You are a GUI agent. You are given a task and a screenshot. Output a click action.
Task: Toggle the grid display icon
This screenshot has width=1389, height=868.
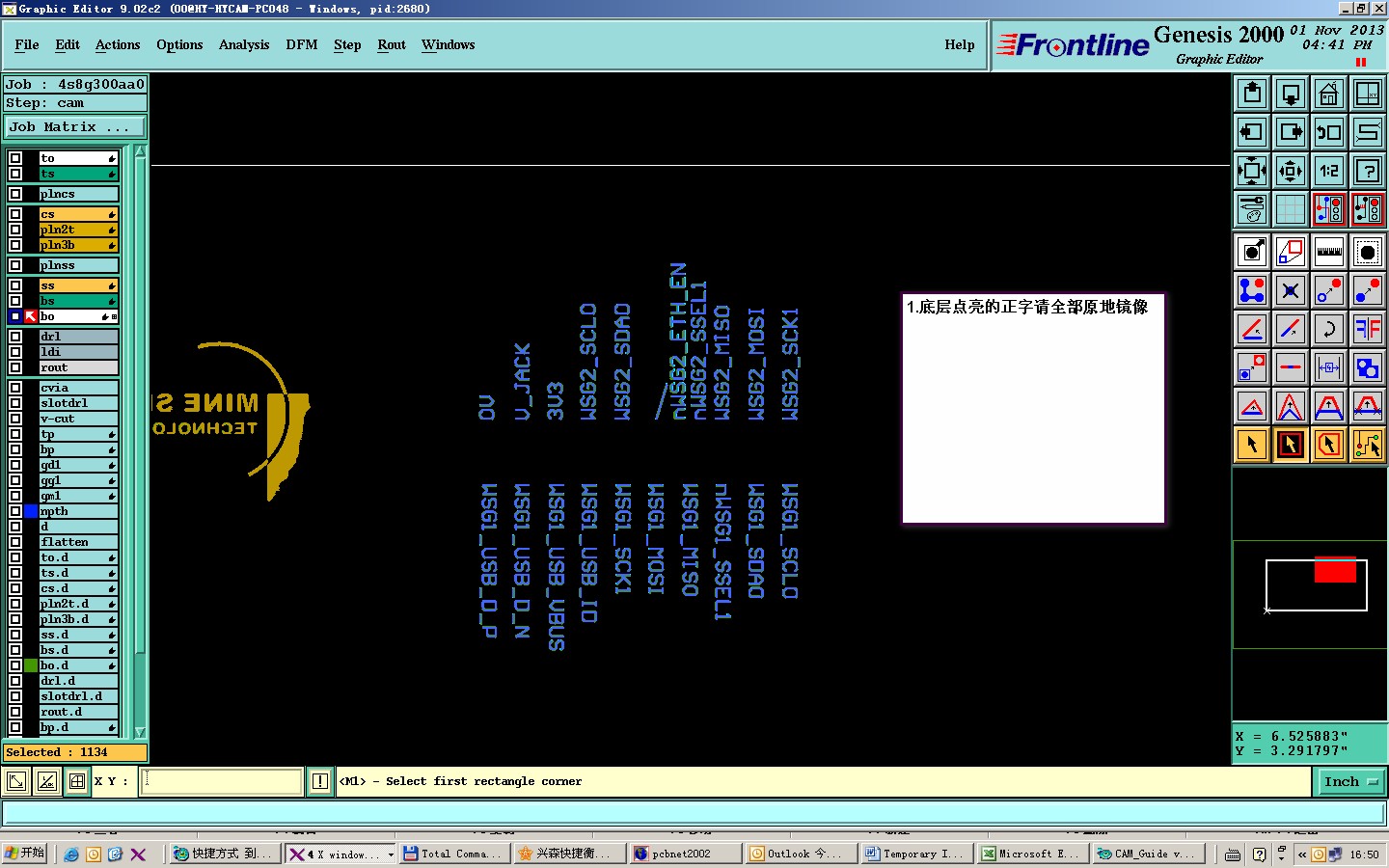[x=1291, y=209]
